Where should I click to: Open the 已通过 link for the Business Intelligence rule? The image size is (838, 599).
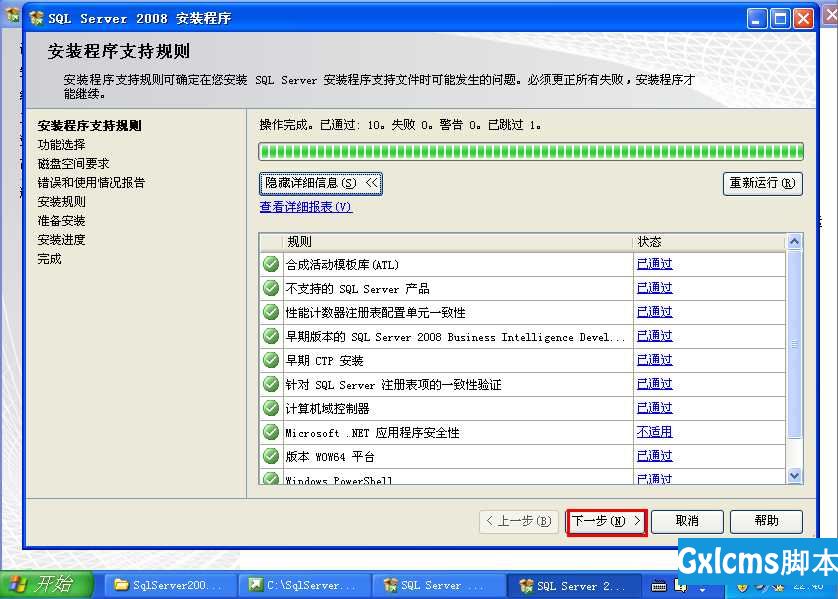pyautogui.click(x=654, y=336)
